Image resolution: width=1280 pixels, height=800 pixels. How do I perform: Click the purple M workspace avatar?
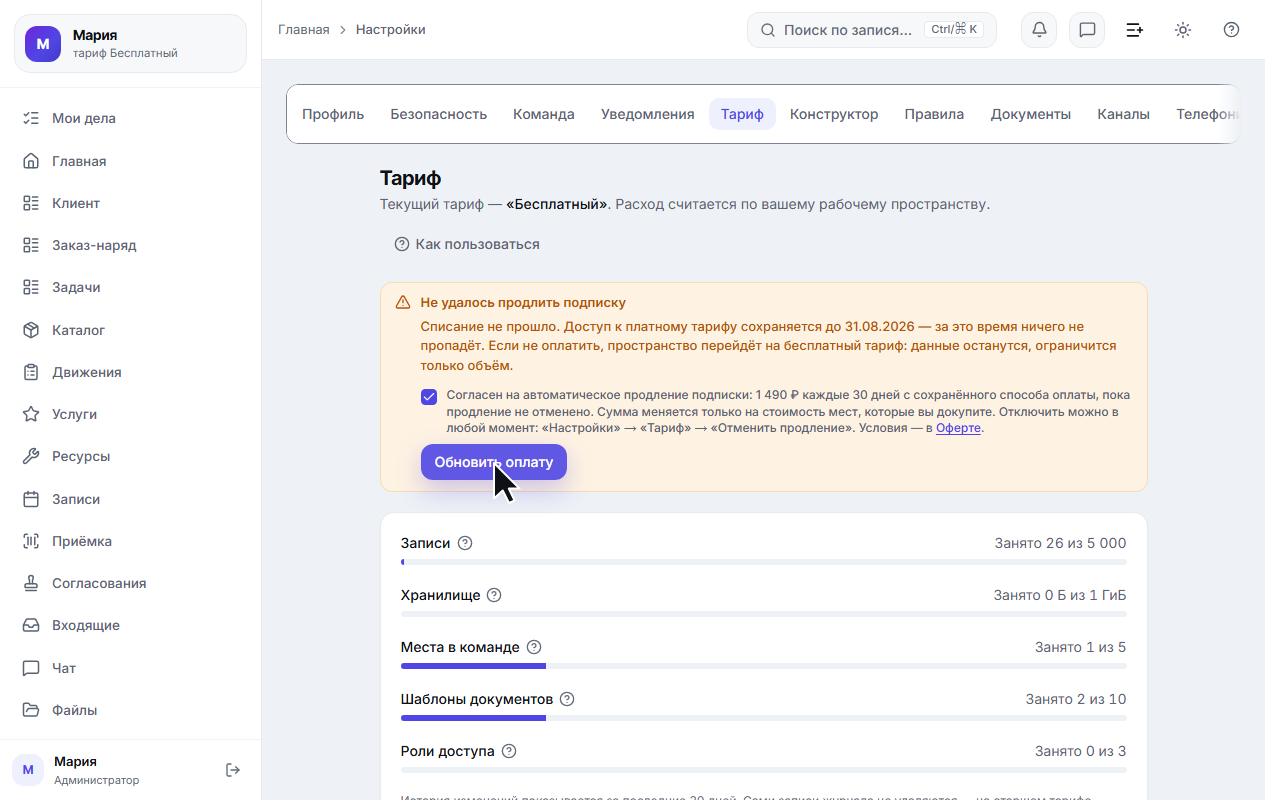(x=43, y=44)
